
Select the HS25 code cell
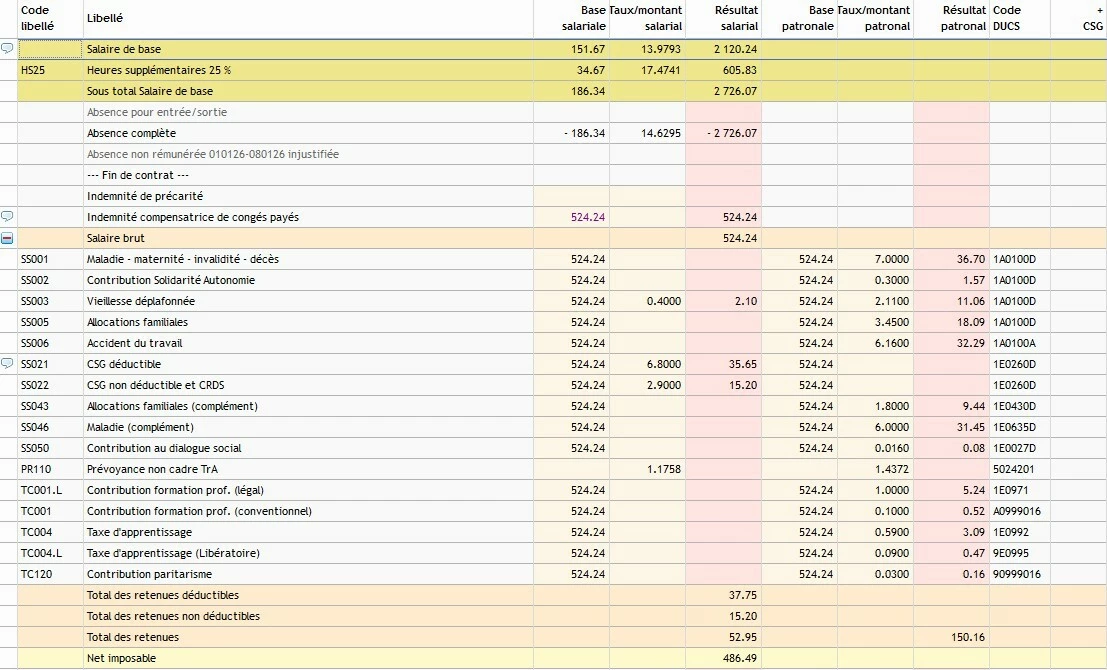click(33, 70)
